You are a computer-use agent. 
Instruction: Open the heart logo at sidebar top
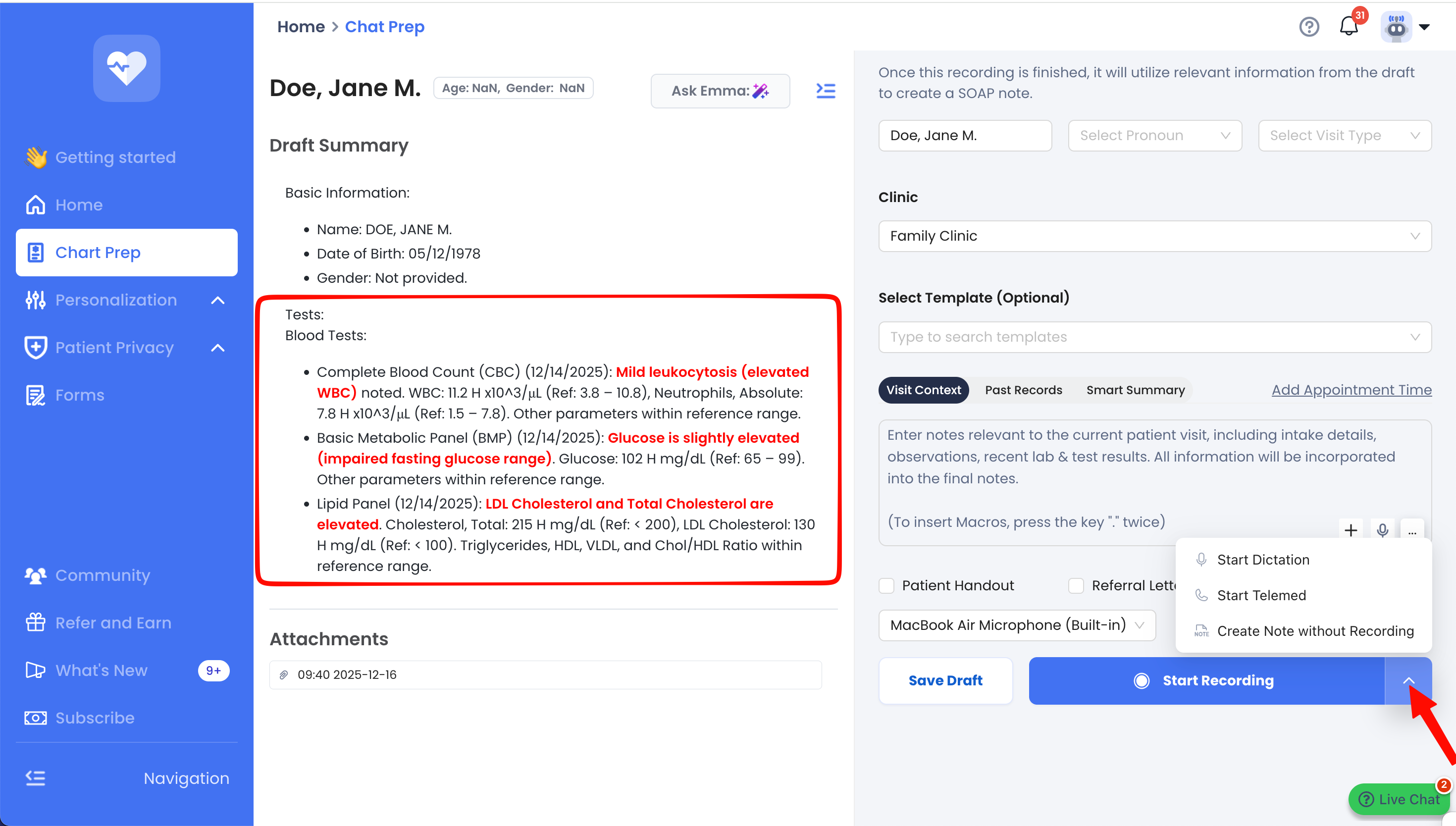click(126, 68)
